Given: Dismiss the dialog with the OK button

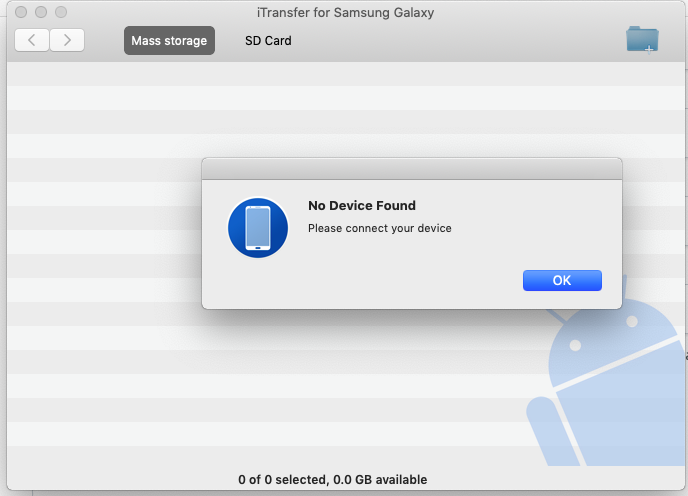Looking at the screenshot, I should click(x=562, y=280).
